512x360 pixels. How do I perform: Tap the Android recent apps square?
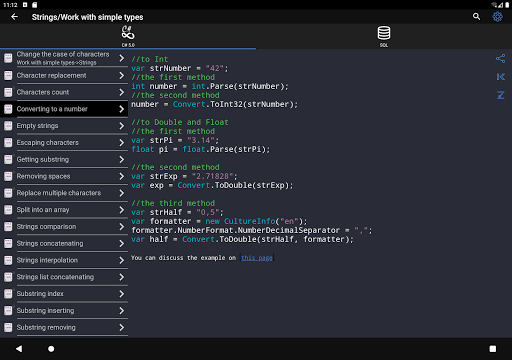coord(493,349)
